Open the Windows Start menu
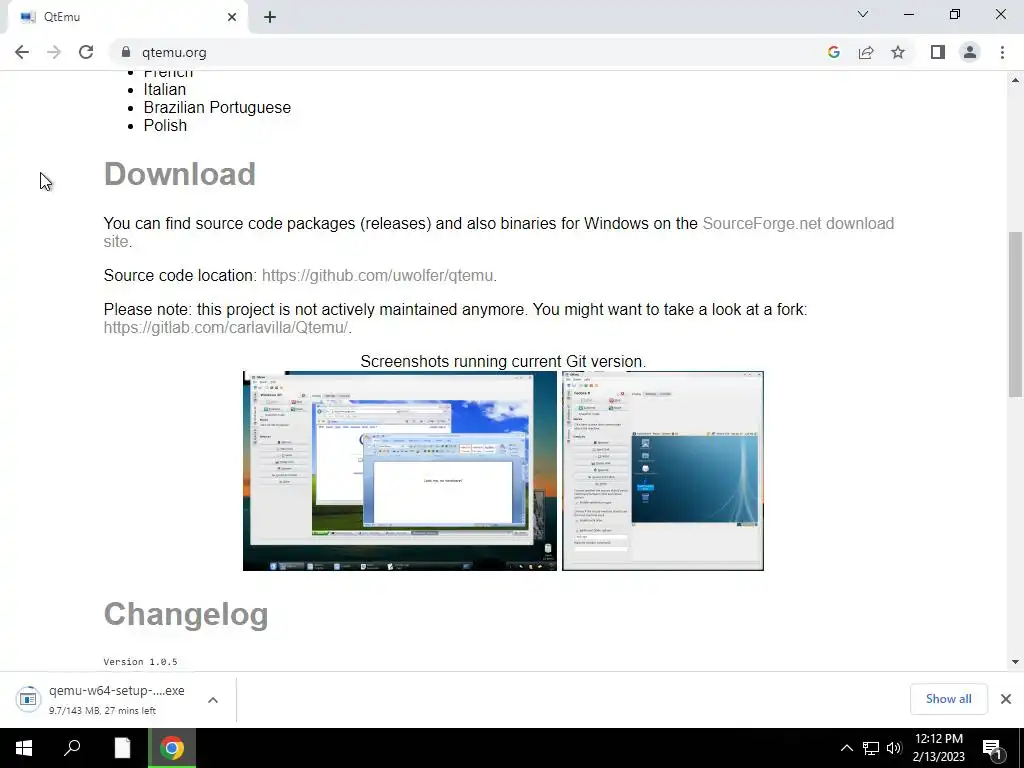This screenshot has height=768, width=1024. [x=24, y=748]
